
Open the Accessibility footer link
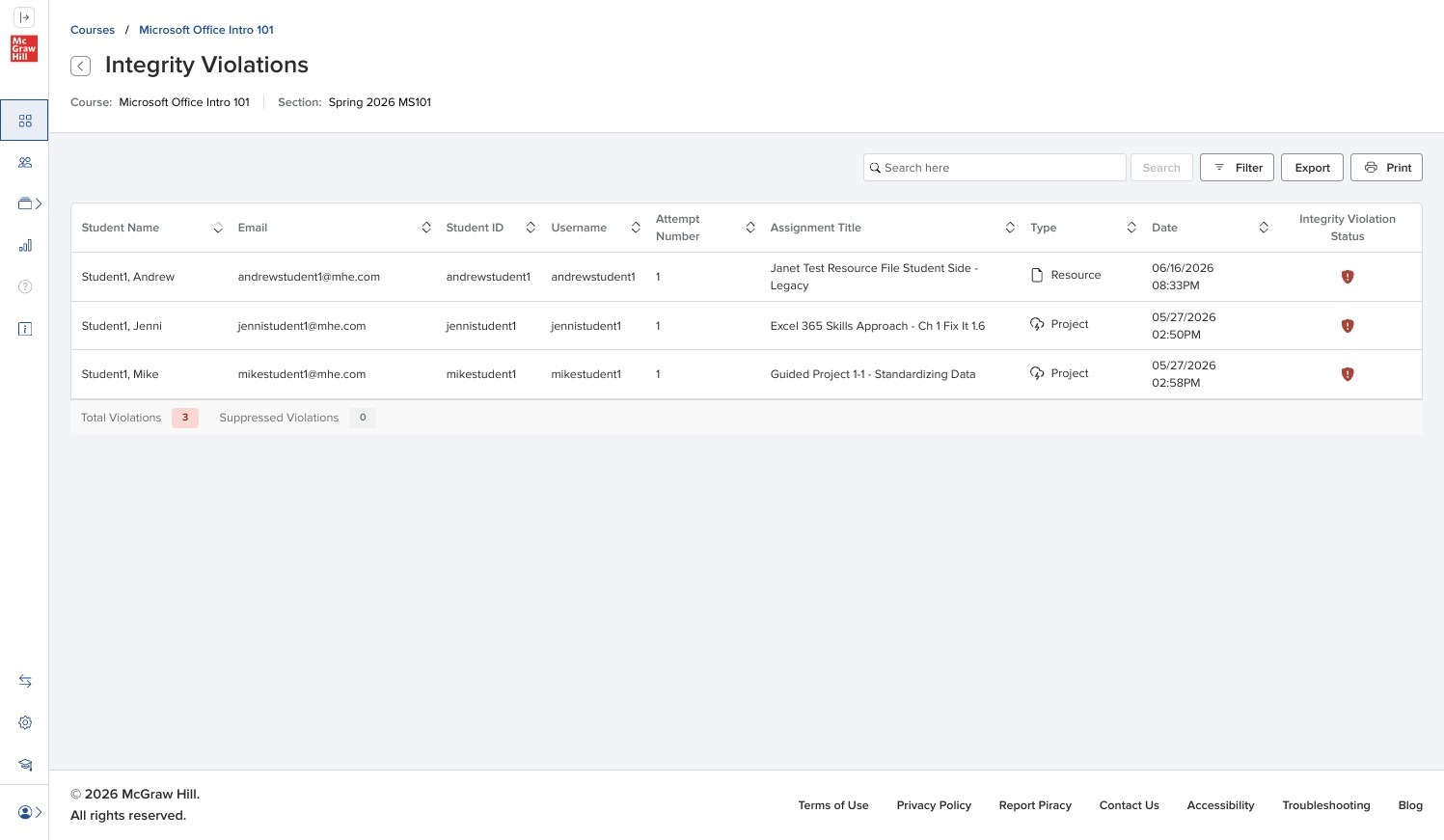[1220, 805]
